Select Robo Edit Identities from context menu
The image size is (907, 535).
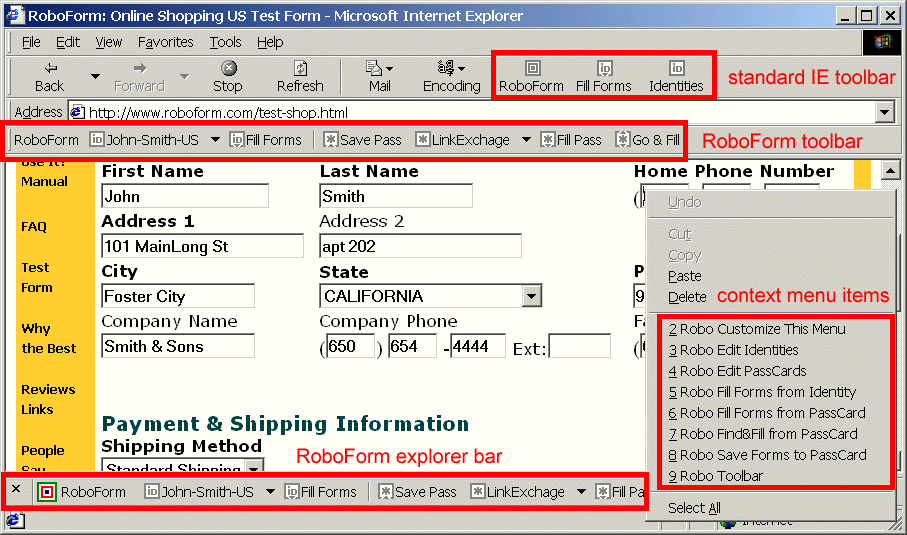[738, 350]
